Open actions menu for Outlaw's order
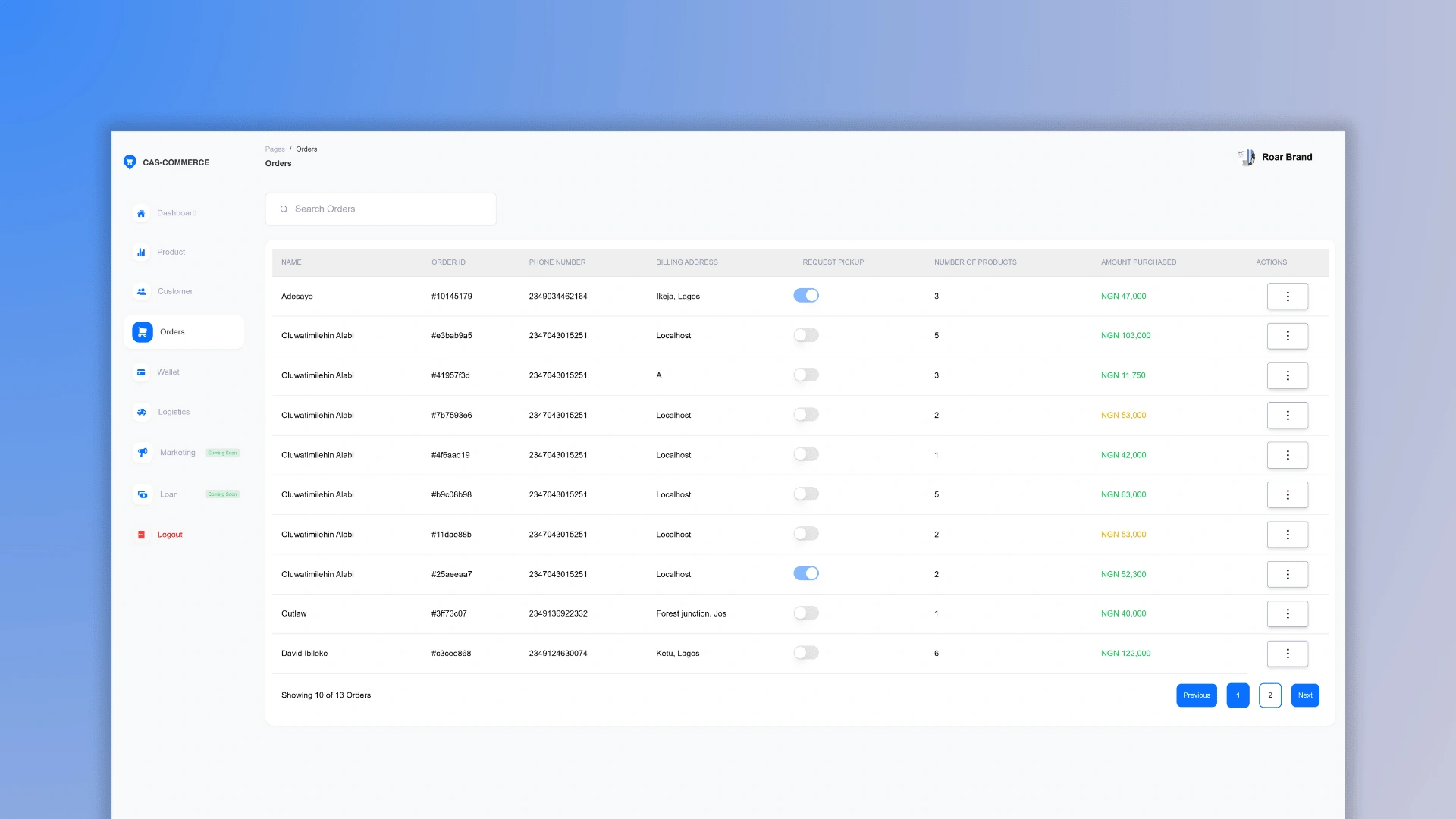 1288,614
